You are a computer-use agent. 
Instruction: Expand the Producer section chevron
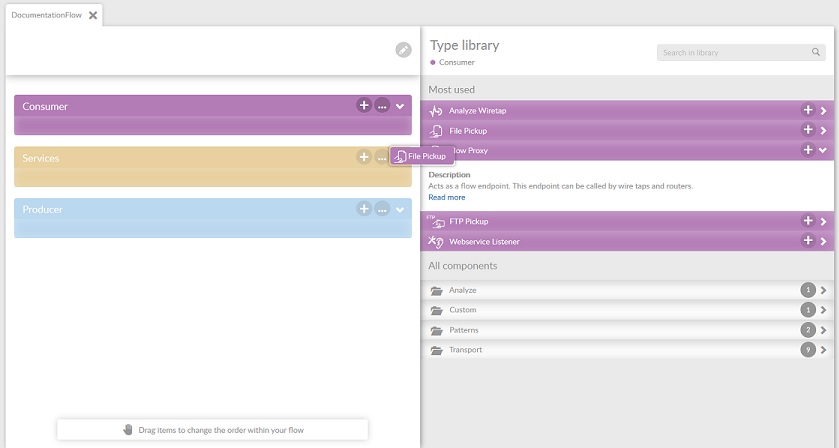[400, 209]
